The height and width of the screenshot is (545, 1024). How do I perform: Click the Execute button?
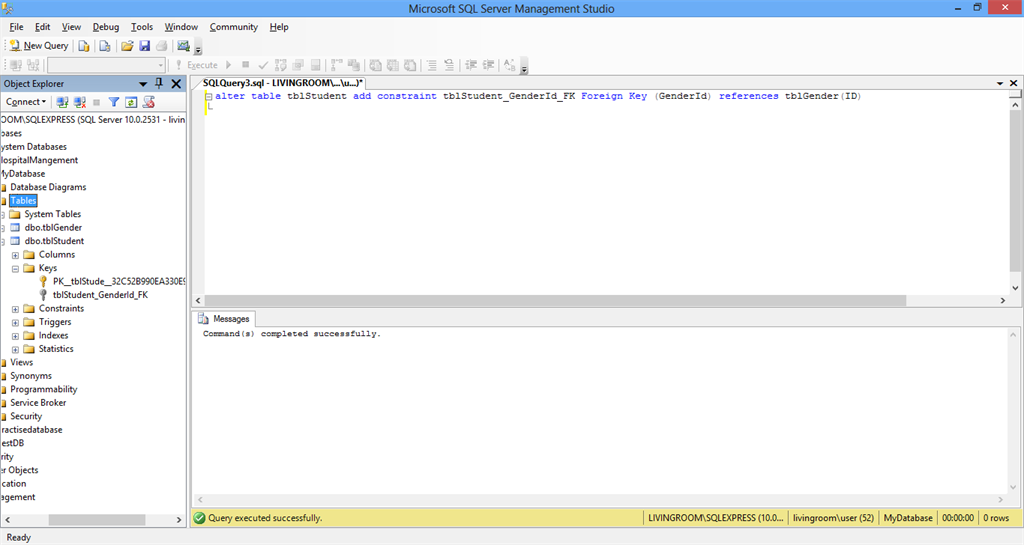196,65
